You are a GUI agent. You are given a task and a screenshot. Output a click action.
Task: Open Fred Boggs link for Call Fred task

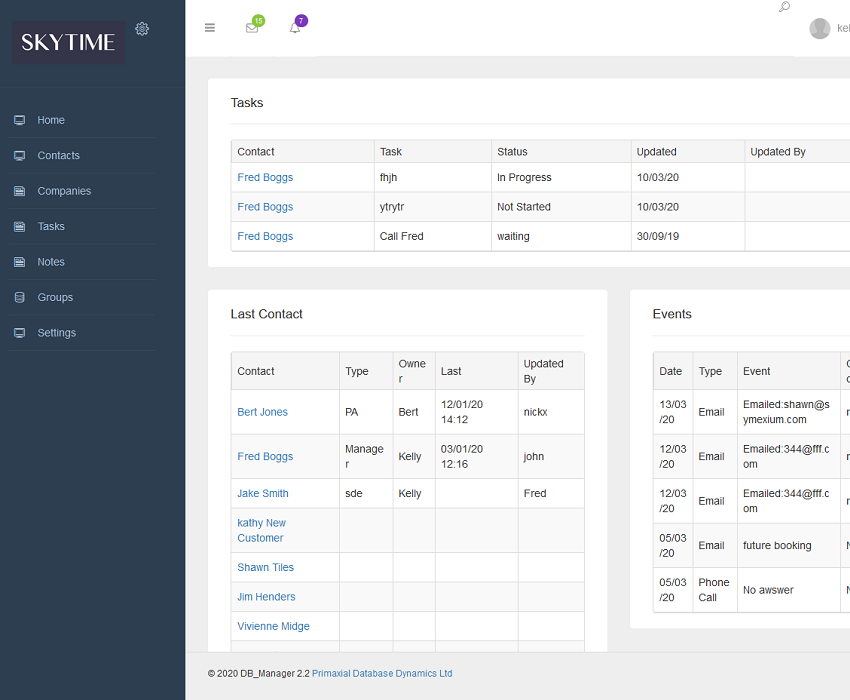click(x=265, y=236)
